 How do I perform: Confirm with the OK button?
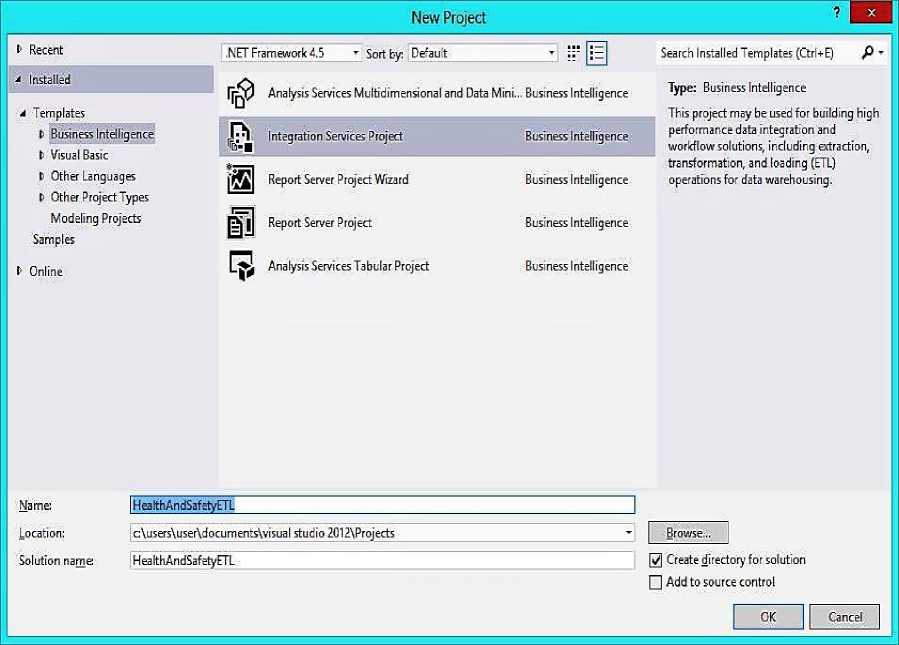[768, 617]
